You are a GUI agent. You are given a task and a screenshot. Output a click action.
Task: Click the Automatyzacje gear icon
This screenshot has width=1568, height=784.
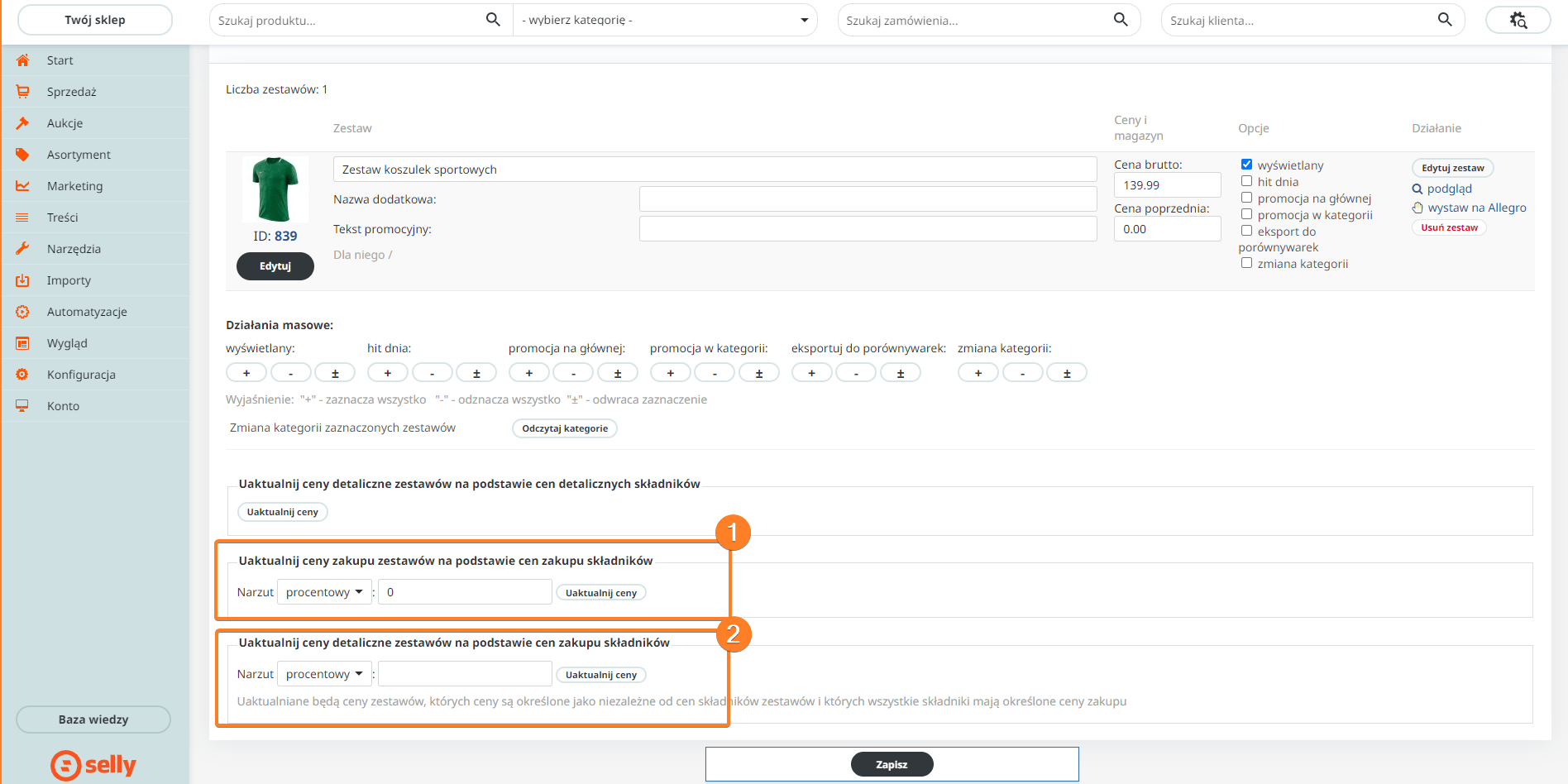tap(22, 312)
